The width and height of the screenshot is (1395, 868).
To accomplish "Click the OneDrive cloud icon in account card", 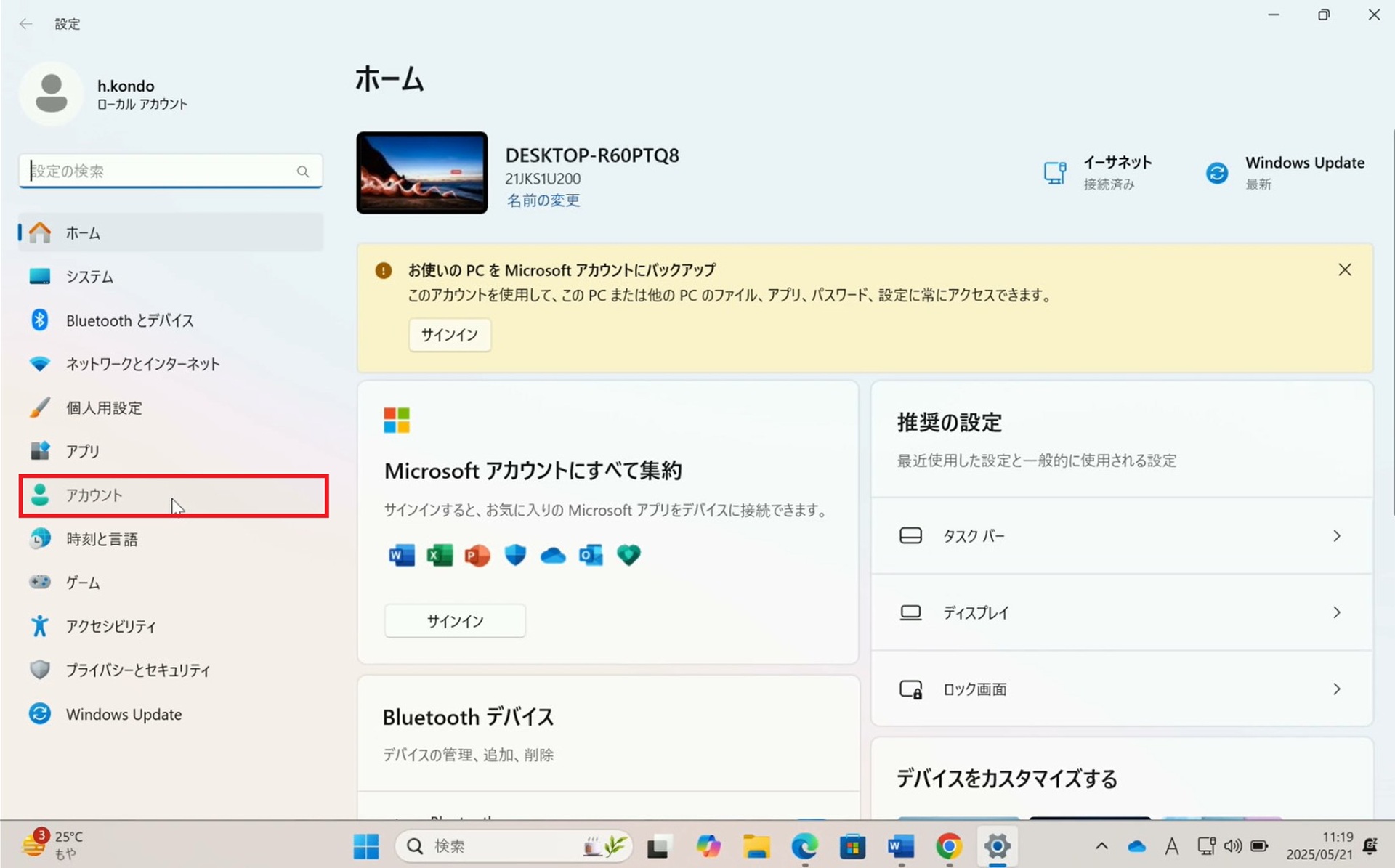I will [553, 556].
